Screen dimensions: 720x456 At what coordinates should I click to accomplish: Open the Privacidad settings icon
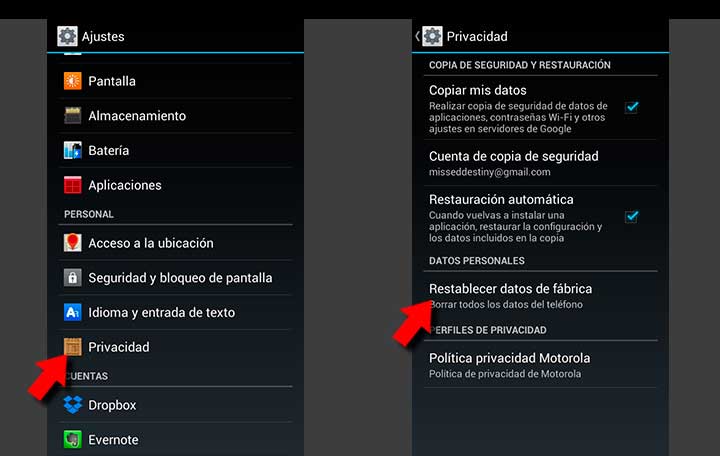coord(73,347)
